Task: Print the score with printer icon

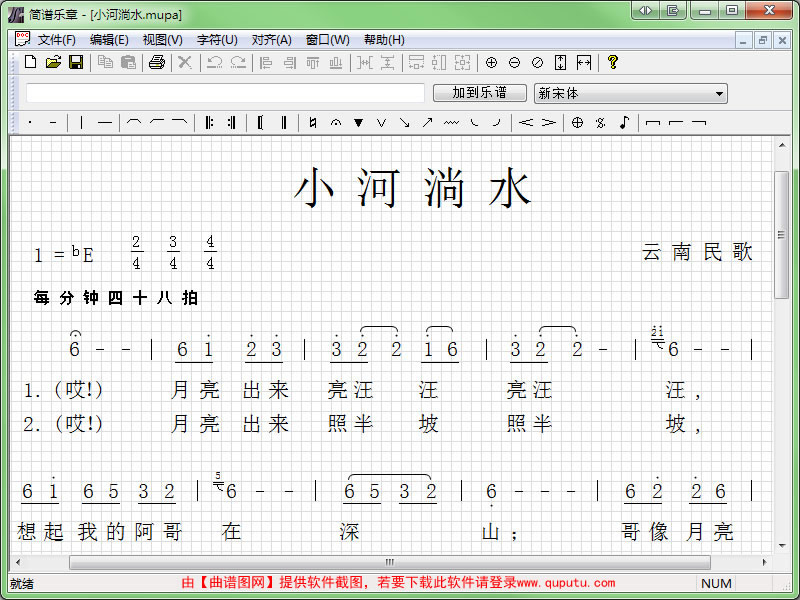Action: (157, 62)
